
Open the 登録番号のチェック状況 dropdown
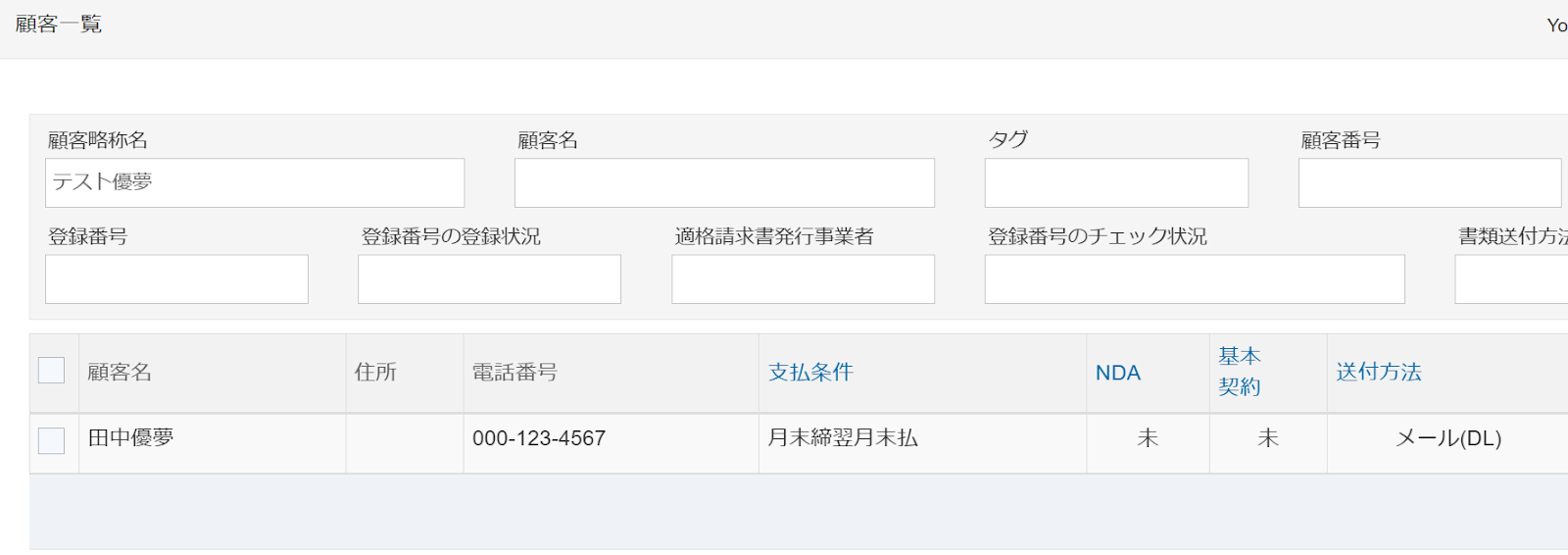[1194, 279]
